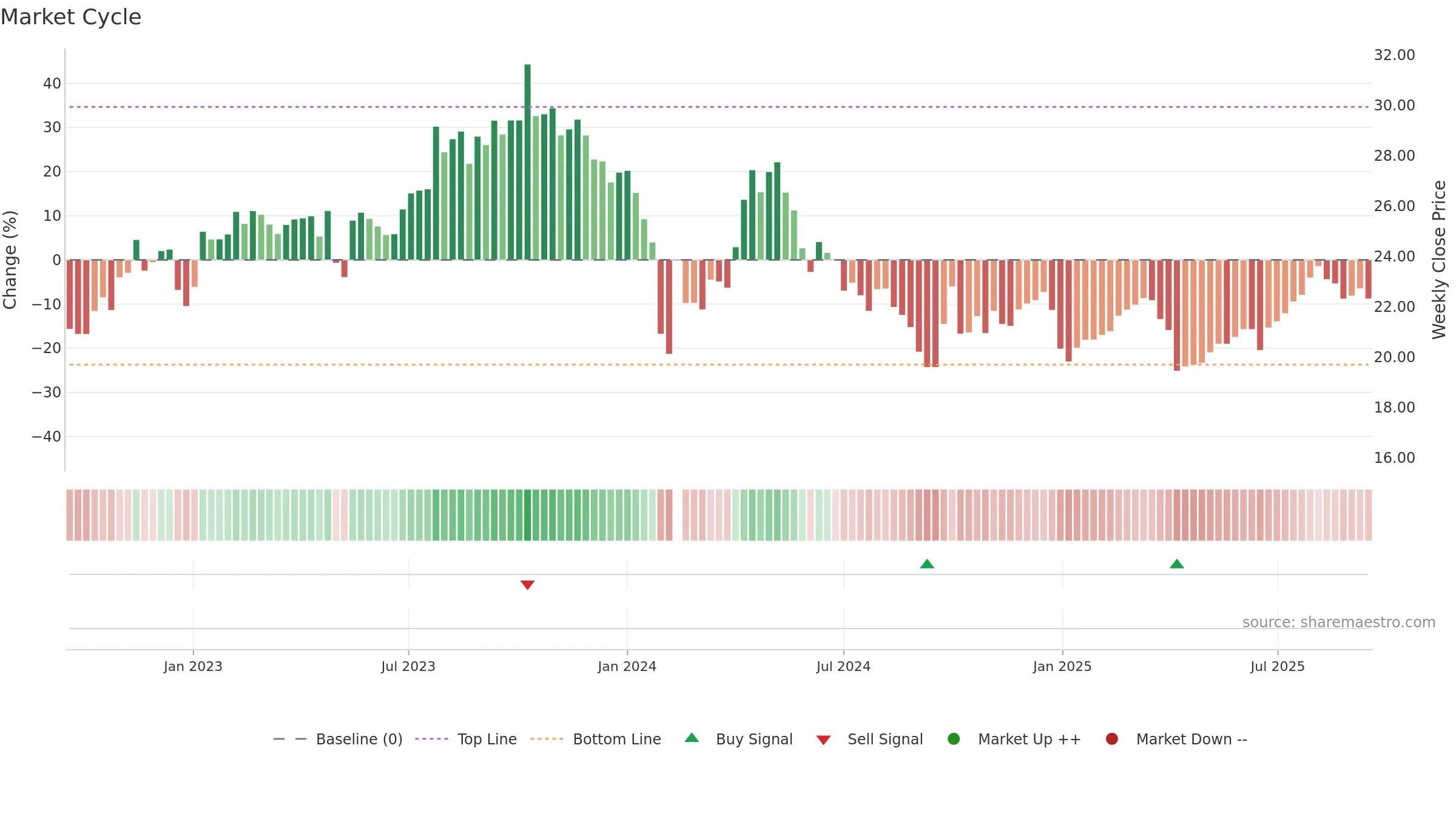Click the 'Market Up ++' legend label
Image resolution: width=1456 pixels, height=819 pixels.
(1030, 740)
